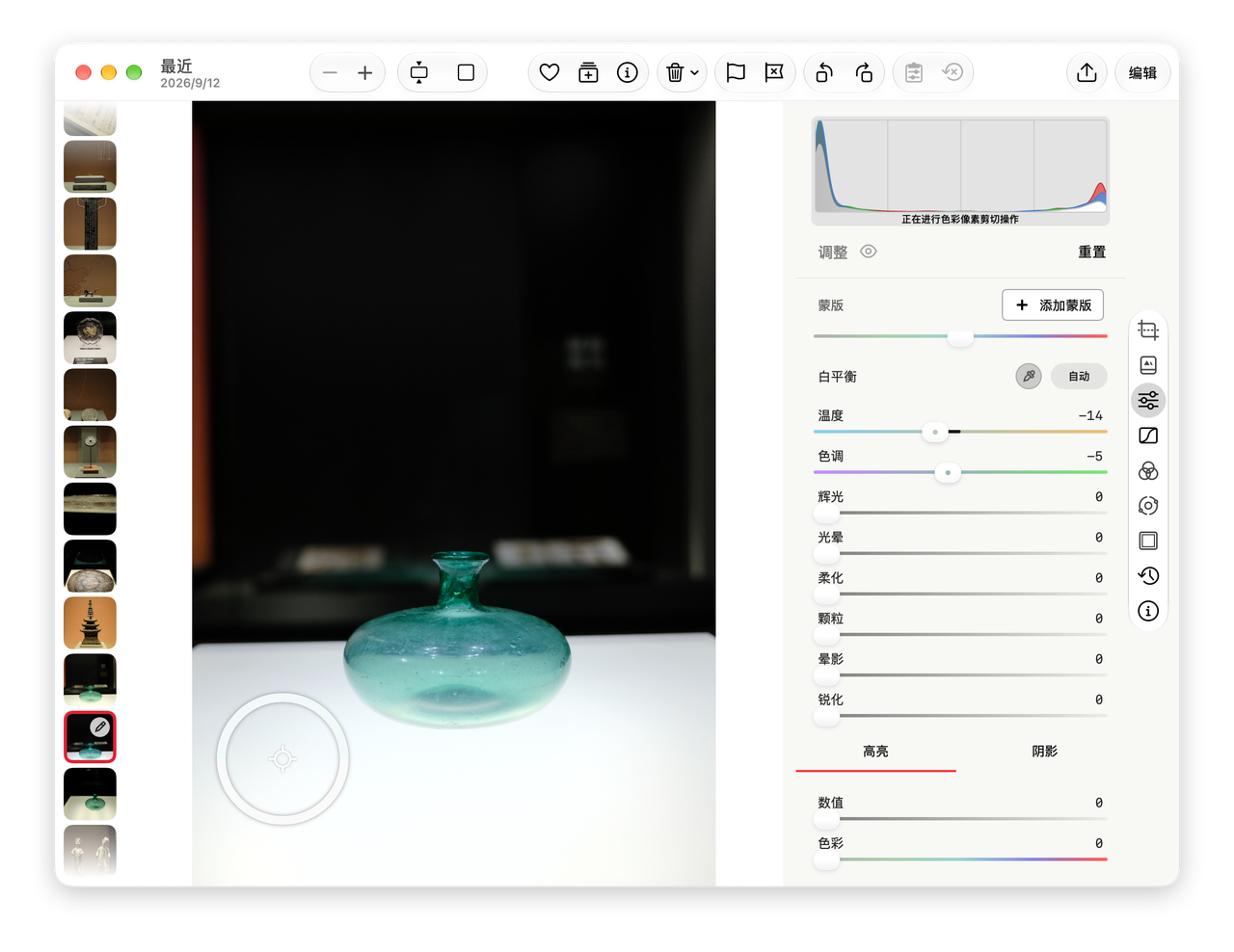
Task: Select the 高亮 tab
Action: coord(875,752)
